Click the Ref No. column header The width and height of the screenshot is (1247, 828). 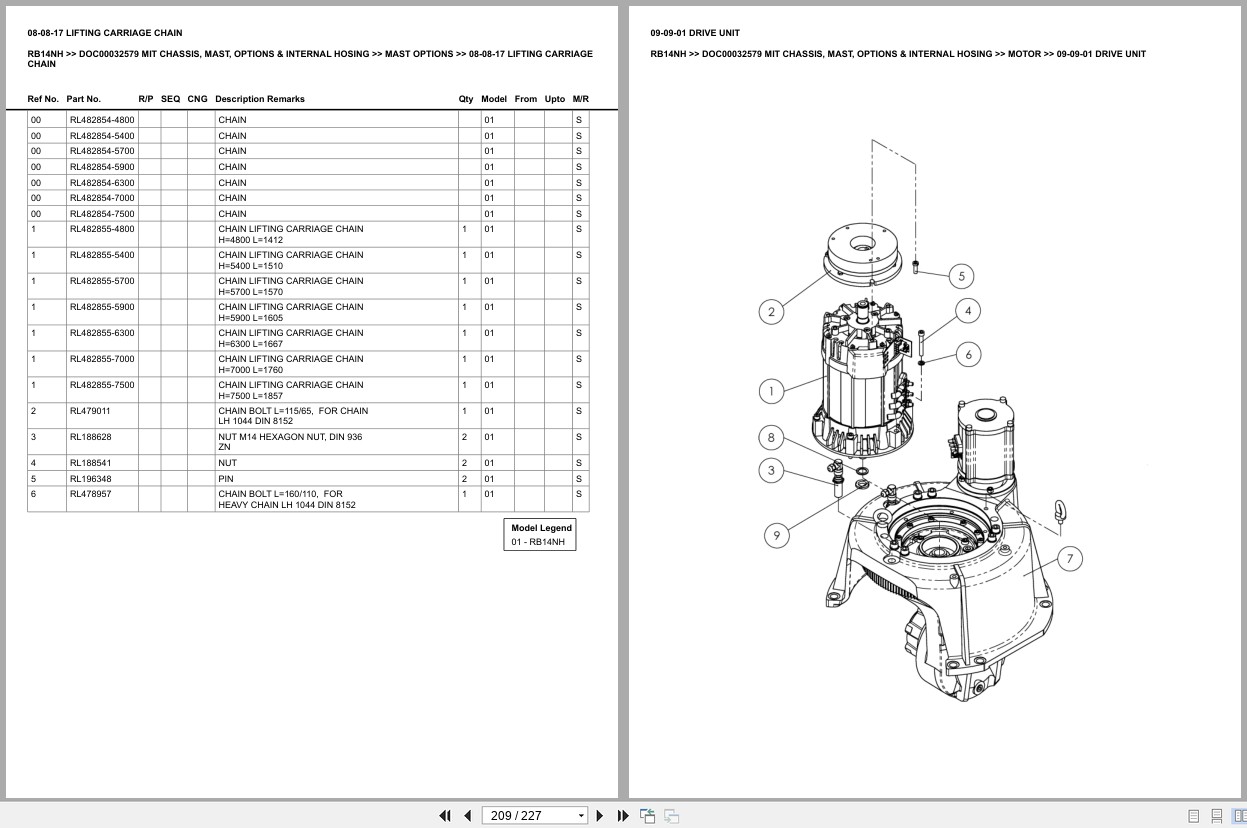(43, 99)
